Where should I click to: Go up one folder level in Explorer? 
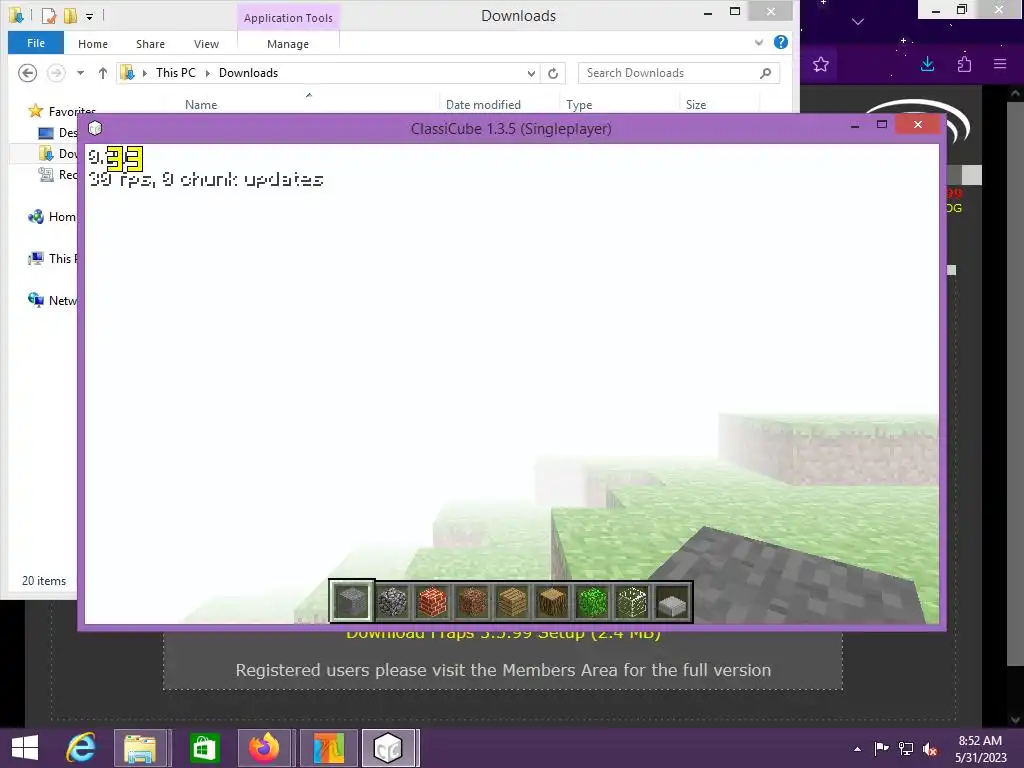103,72
